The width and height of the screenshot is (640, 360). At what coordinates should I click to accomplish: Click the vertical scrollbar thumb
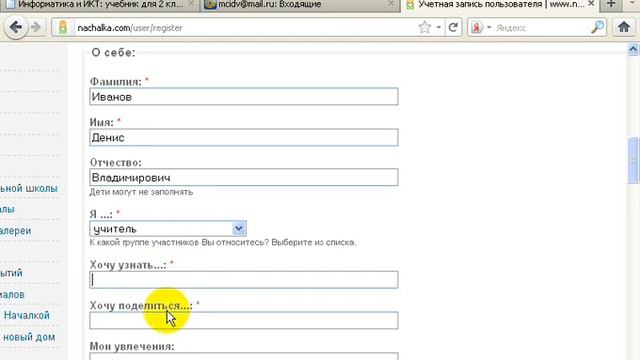pos(633,160)
